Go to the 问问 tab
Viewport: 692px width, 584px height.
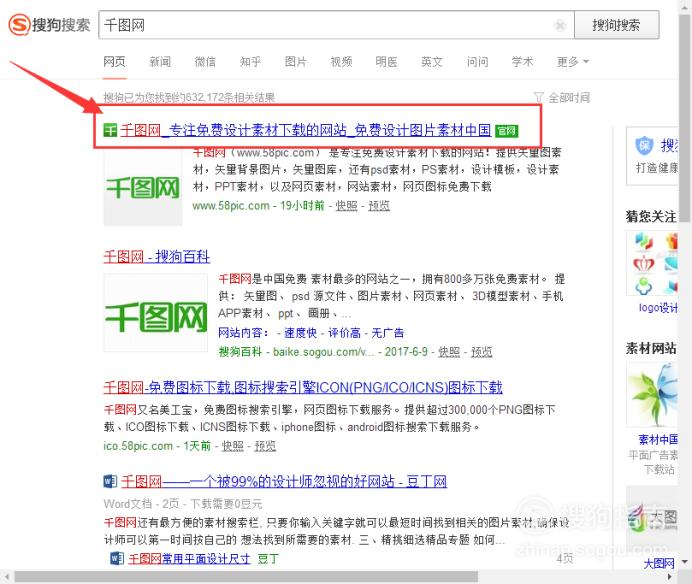point(478,62)
